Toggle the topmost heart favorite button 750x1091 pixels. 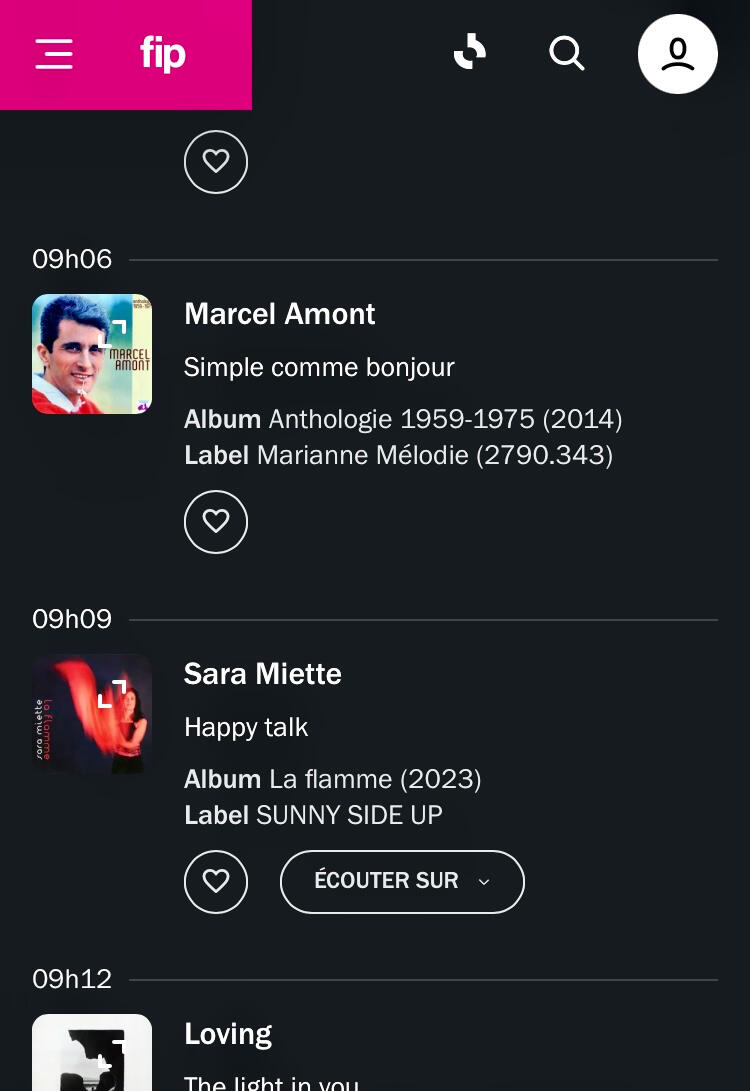(216, 162)
